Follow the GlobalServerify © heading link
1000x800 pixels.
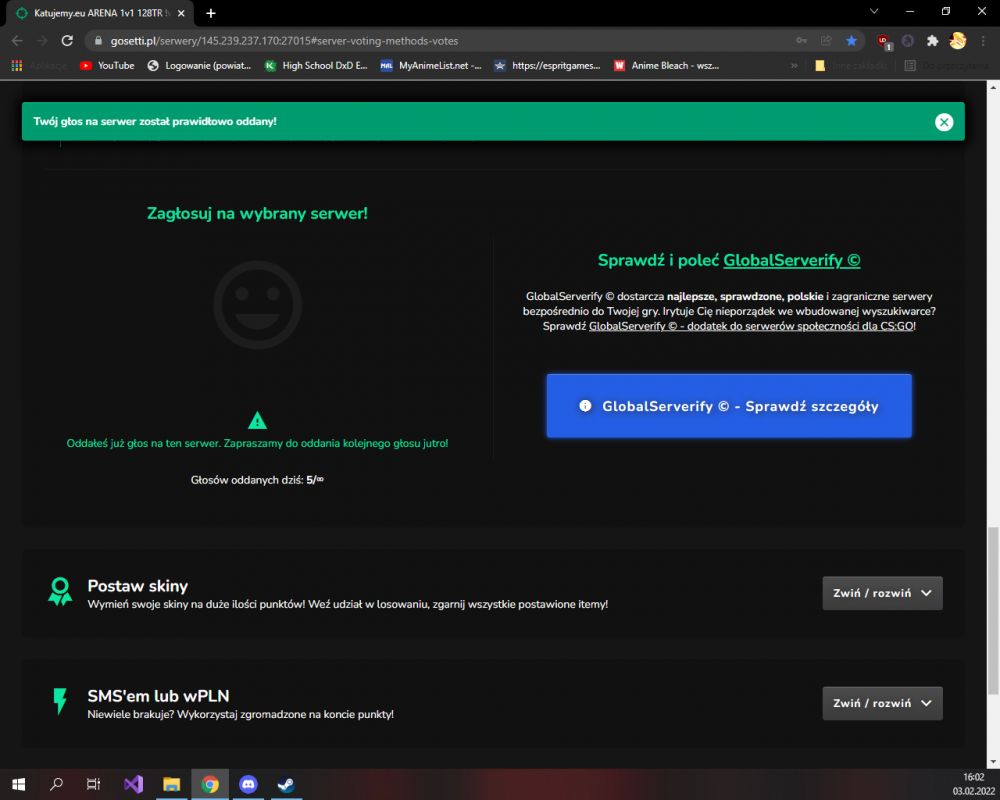point(791,260)
